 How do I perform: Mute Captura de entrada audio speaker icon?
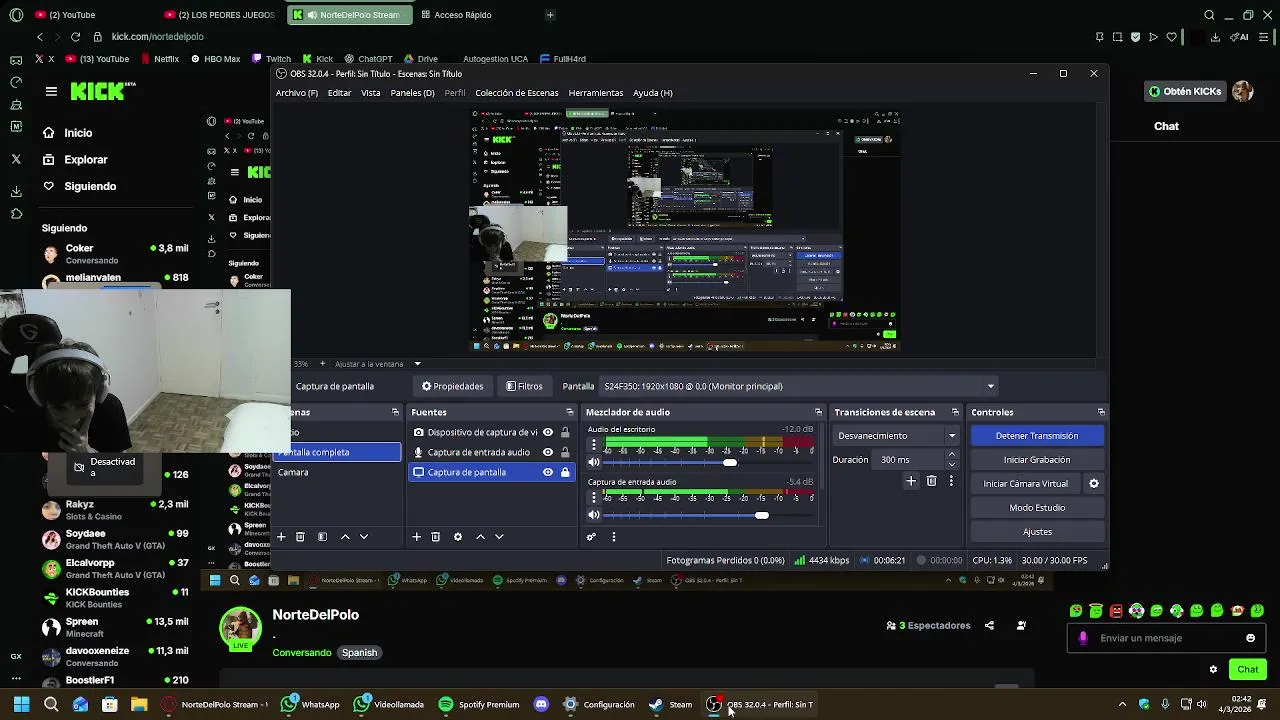point(594,515)
